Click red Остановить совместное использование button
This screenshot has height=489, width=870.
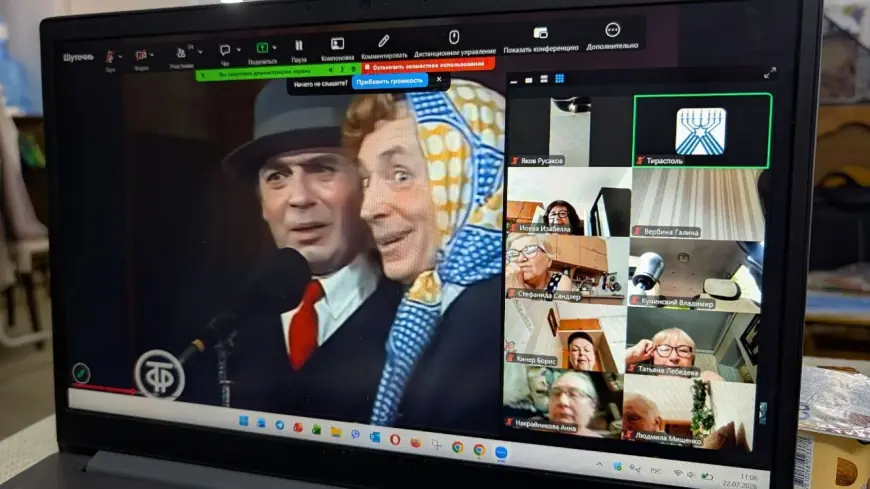[427, 66]
